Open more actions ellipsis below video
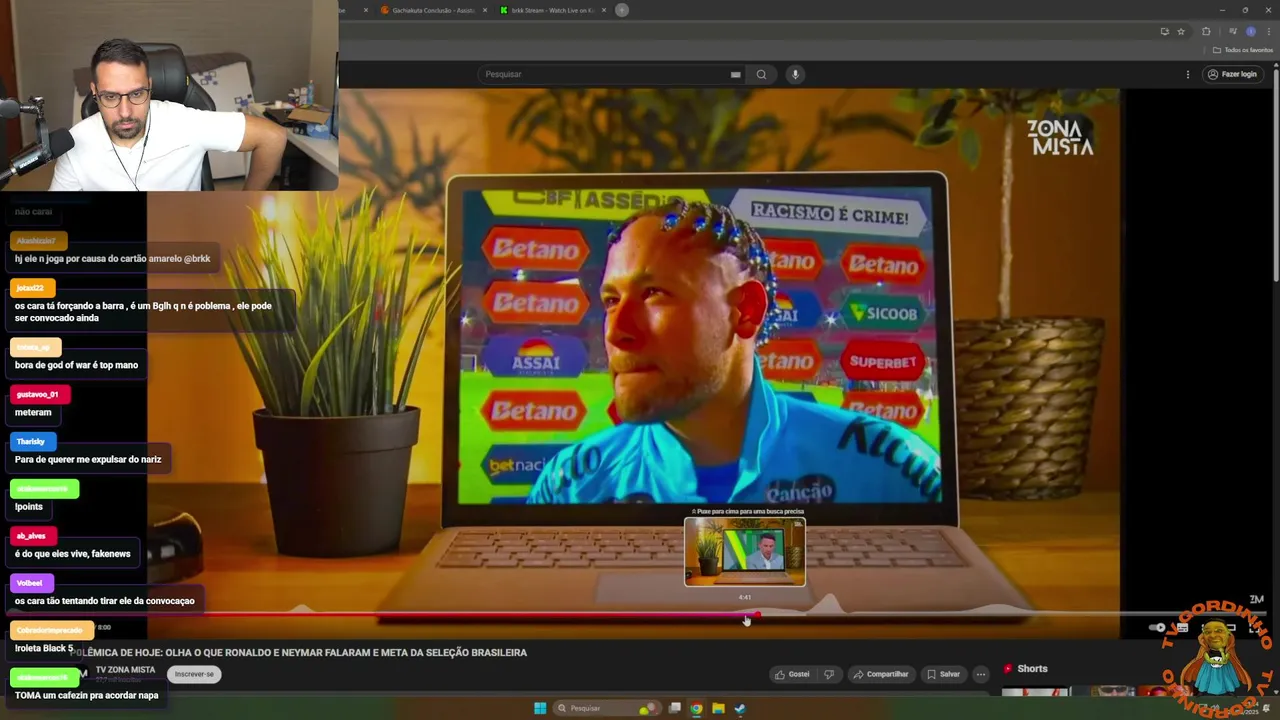 (981, 674)
